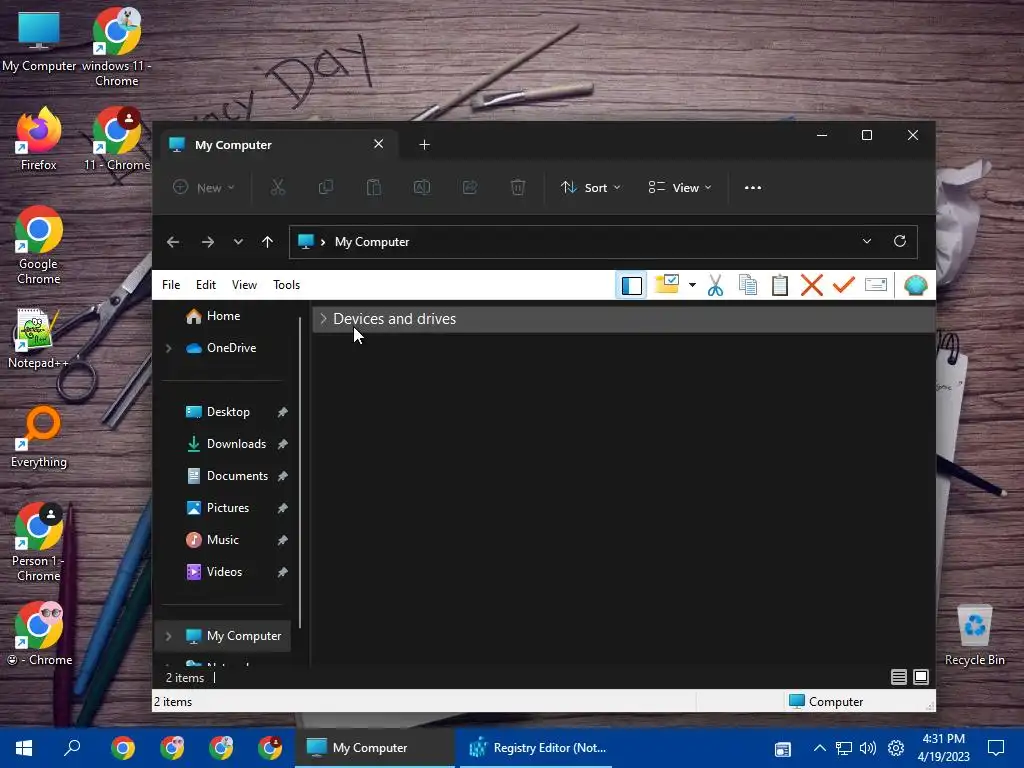The height and width of the screenshot is (768, 1024).
Task: Open Music in quick access
Action: coord(222,540)
